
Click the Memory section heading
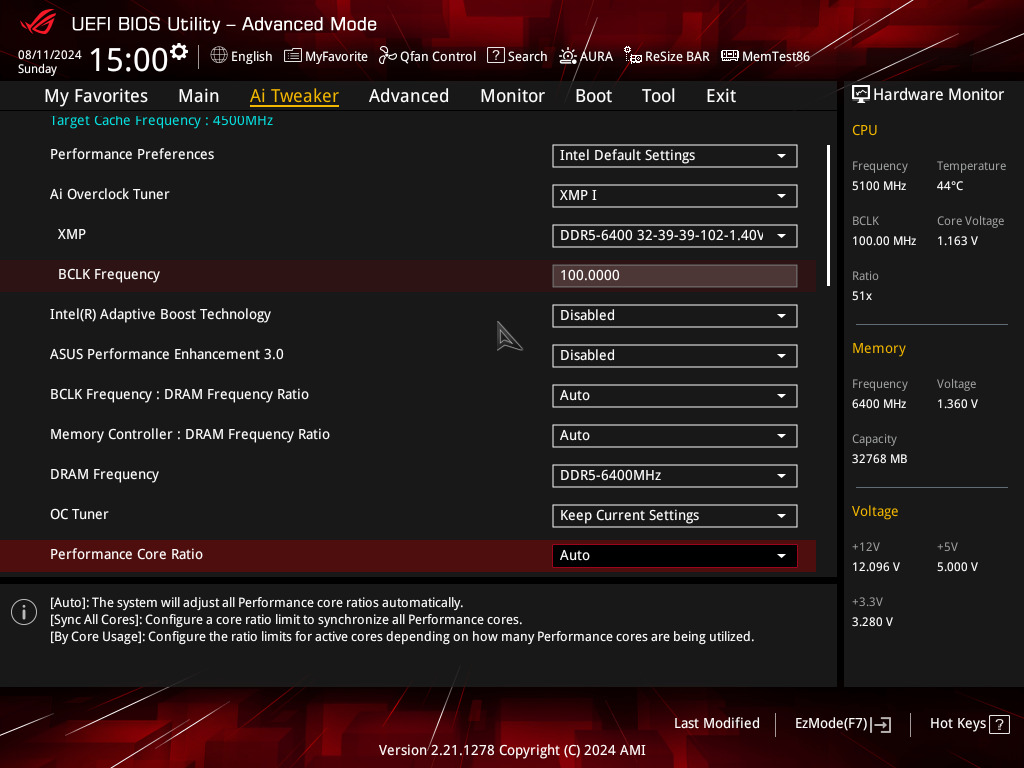click(878, 348)
